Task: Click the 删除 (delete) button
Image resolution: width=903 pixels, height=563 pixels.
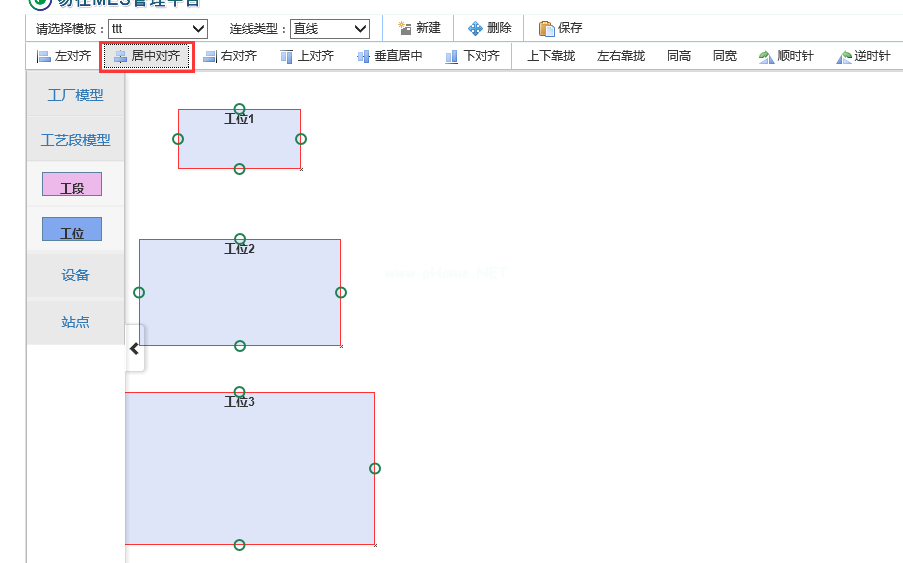Action: (489, 29)
